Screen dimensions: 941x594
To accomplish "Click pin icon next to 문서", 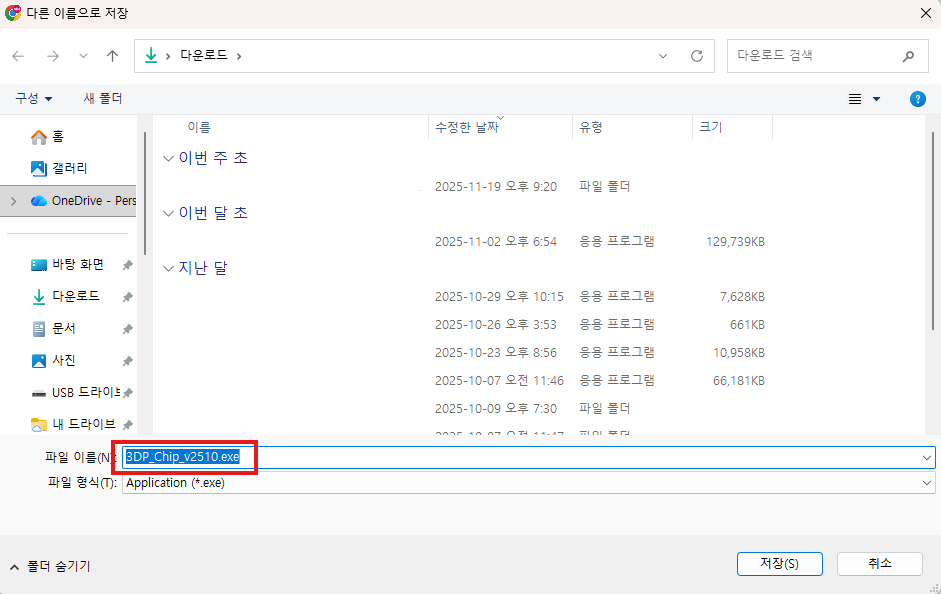I will [x=127, y=329].
